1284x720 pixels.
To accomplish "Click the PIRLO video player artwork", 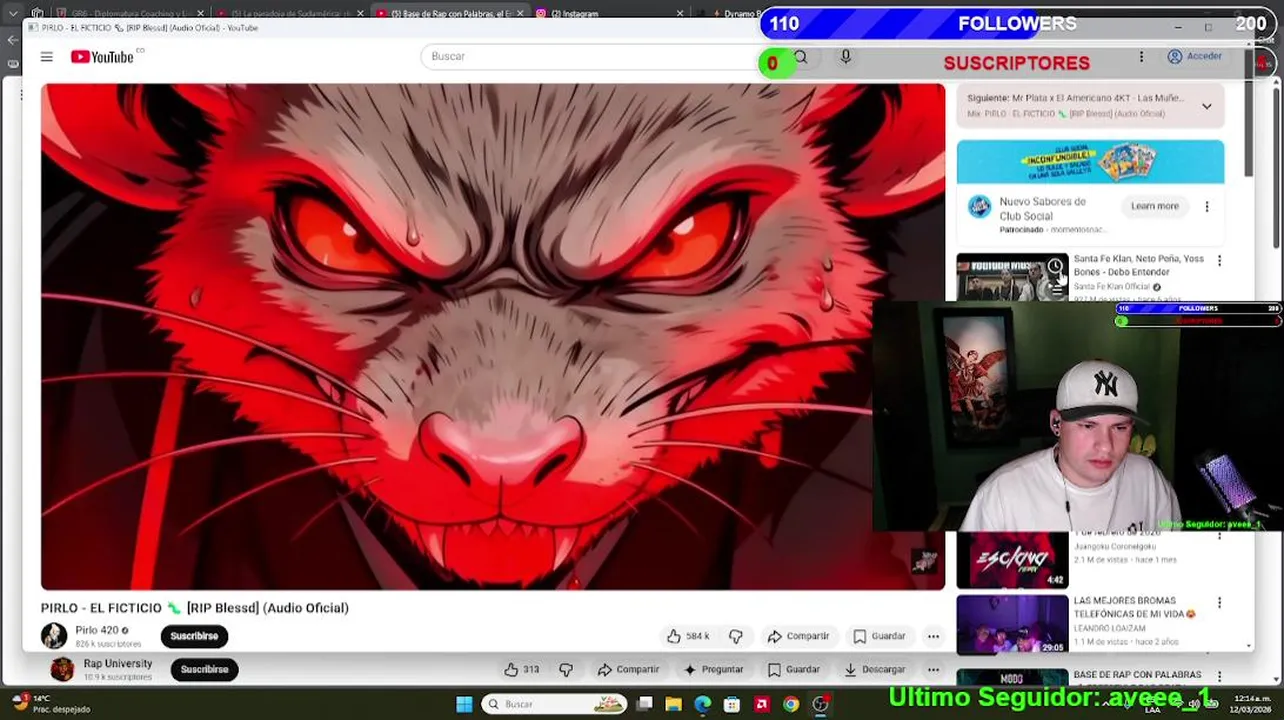I will pos(492,337).
